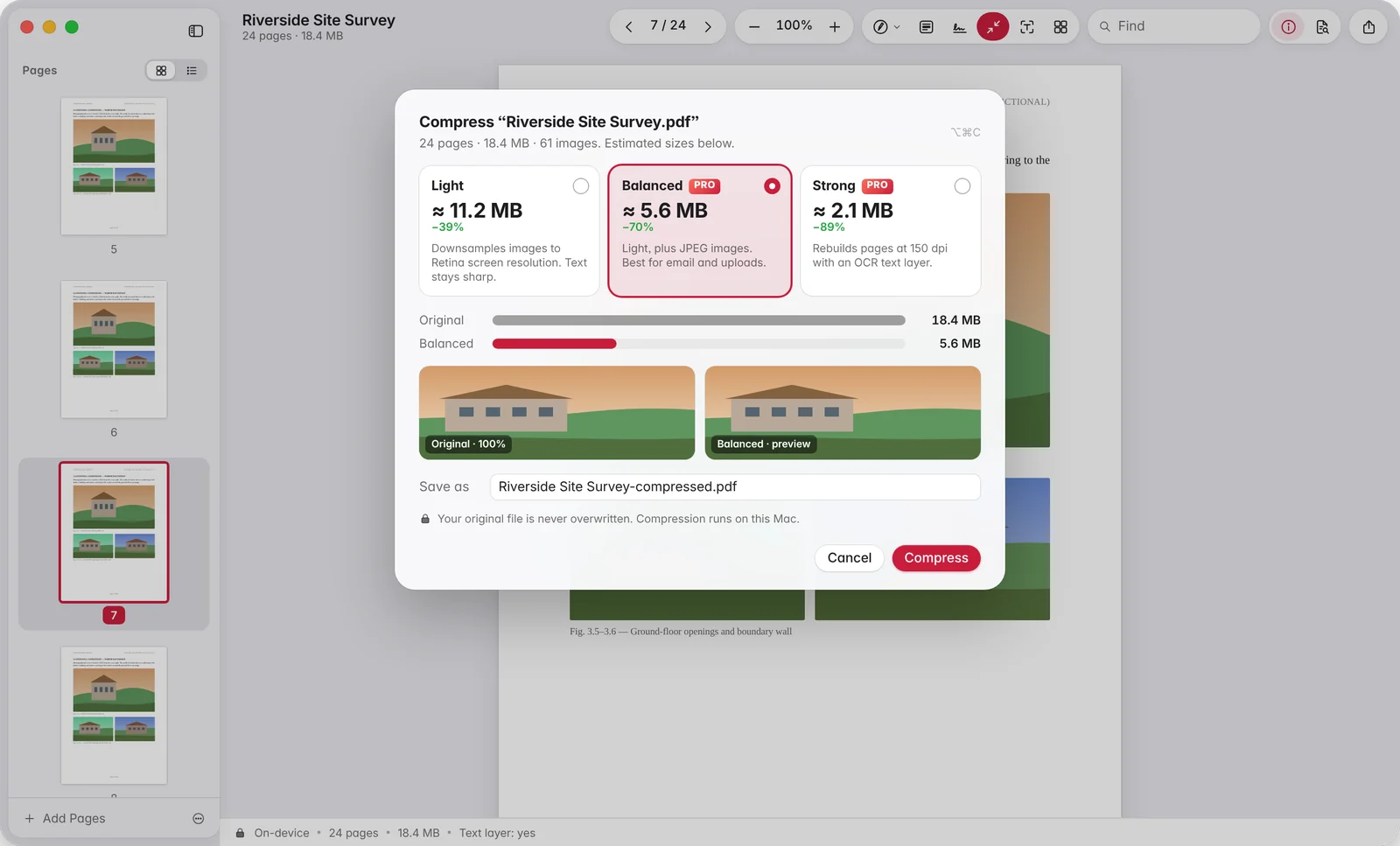The width and height of the screenshot is (1400, 846).
Task: Click the Original 100% preview image
Action: pos(556,412)
